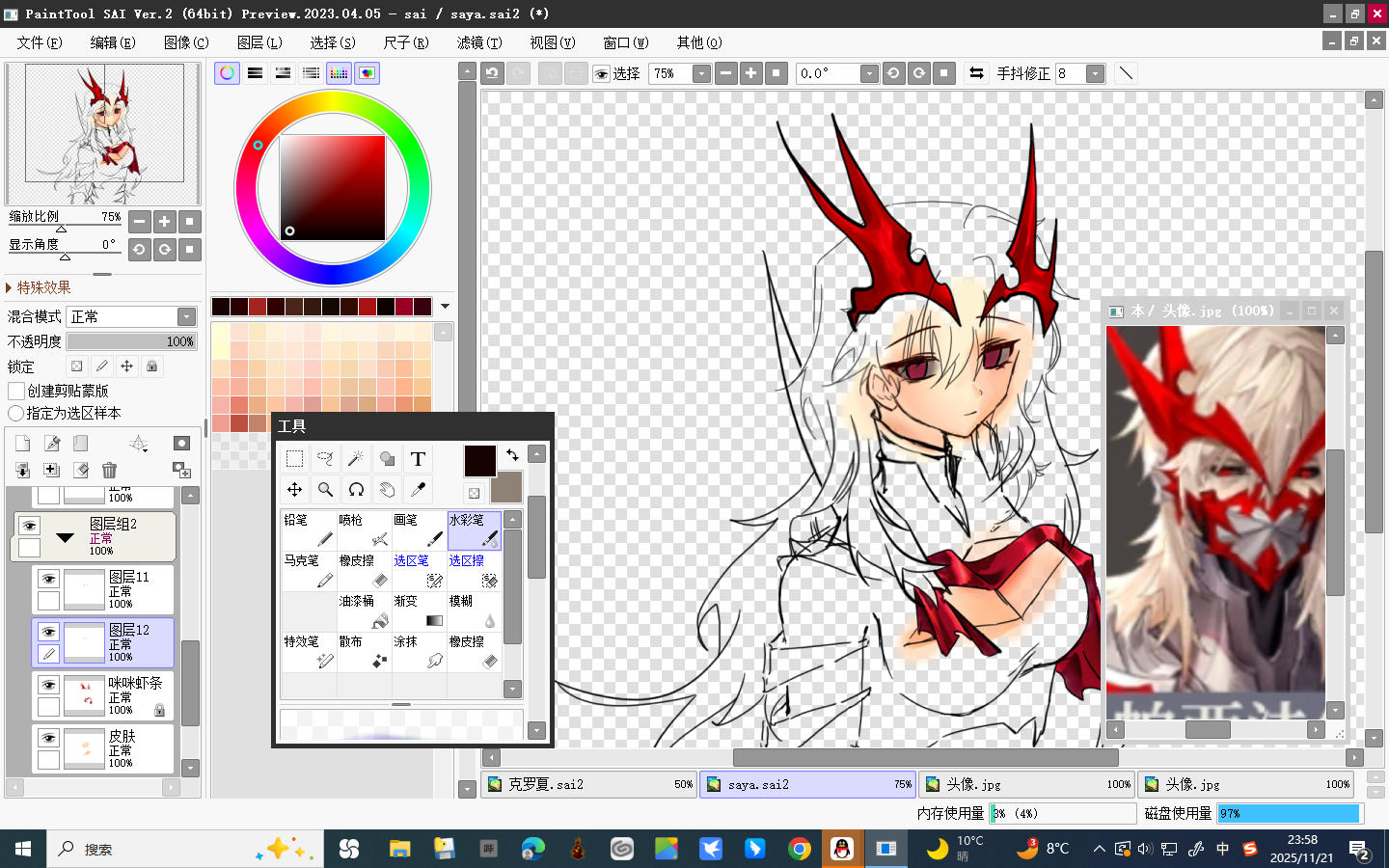Hide the 图层11 layer using its eye icon
Viewport: 1389px width, 868px height.
[48, 579]
